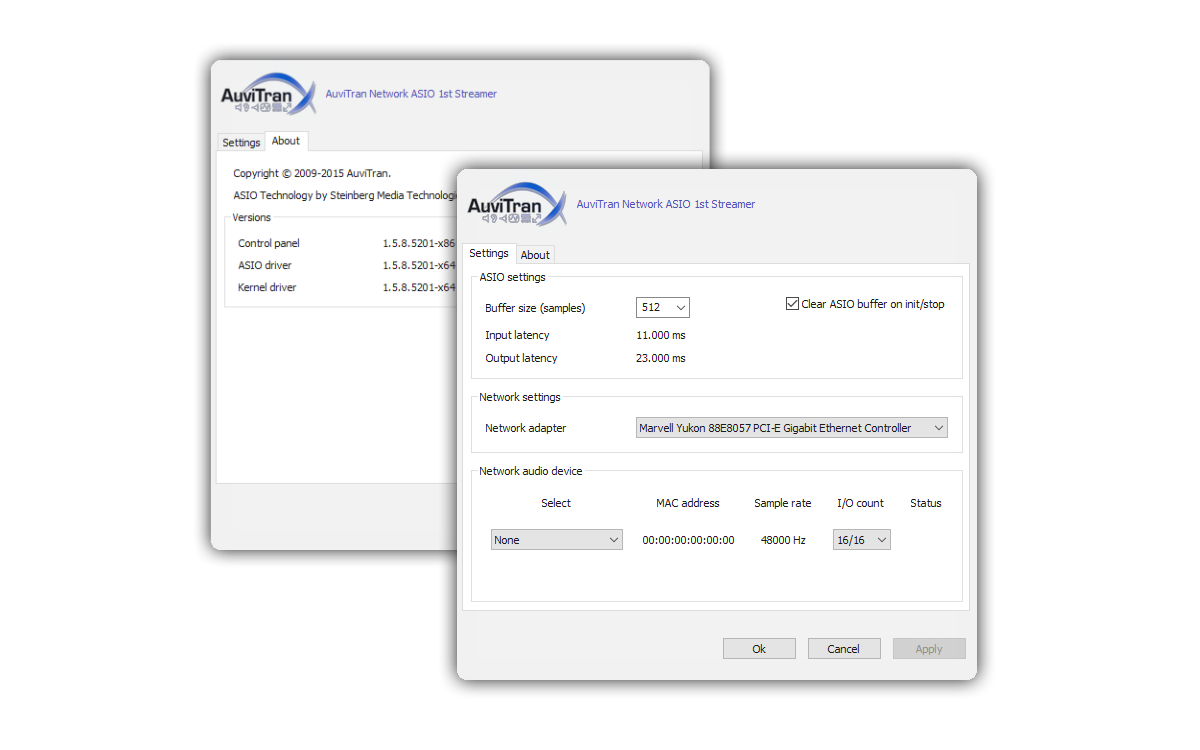Click the 'Control panel' row label in About window
The height and width of the screenshot is (750, 1200).
tap(269, 243)
